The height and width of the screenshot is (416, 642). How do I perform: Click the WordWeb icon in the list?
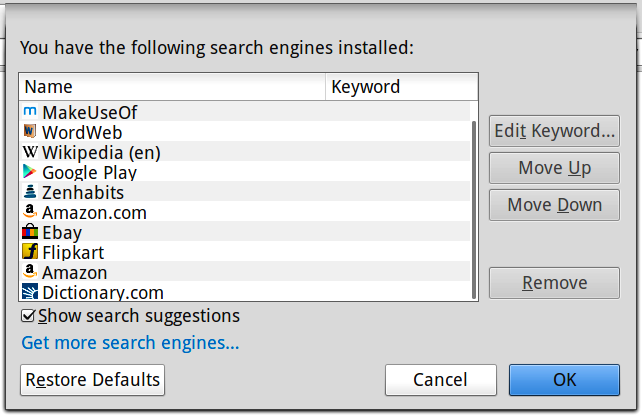tap(30, 131)
